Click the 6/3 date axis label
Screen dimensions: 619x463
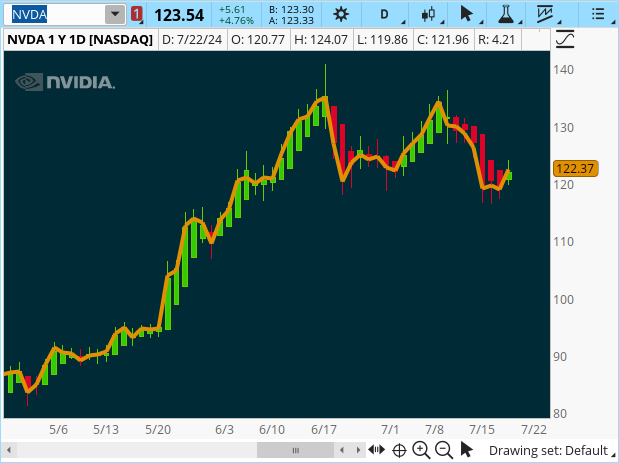(x=224, y=429)
